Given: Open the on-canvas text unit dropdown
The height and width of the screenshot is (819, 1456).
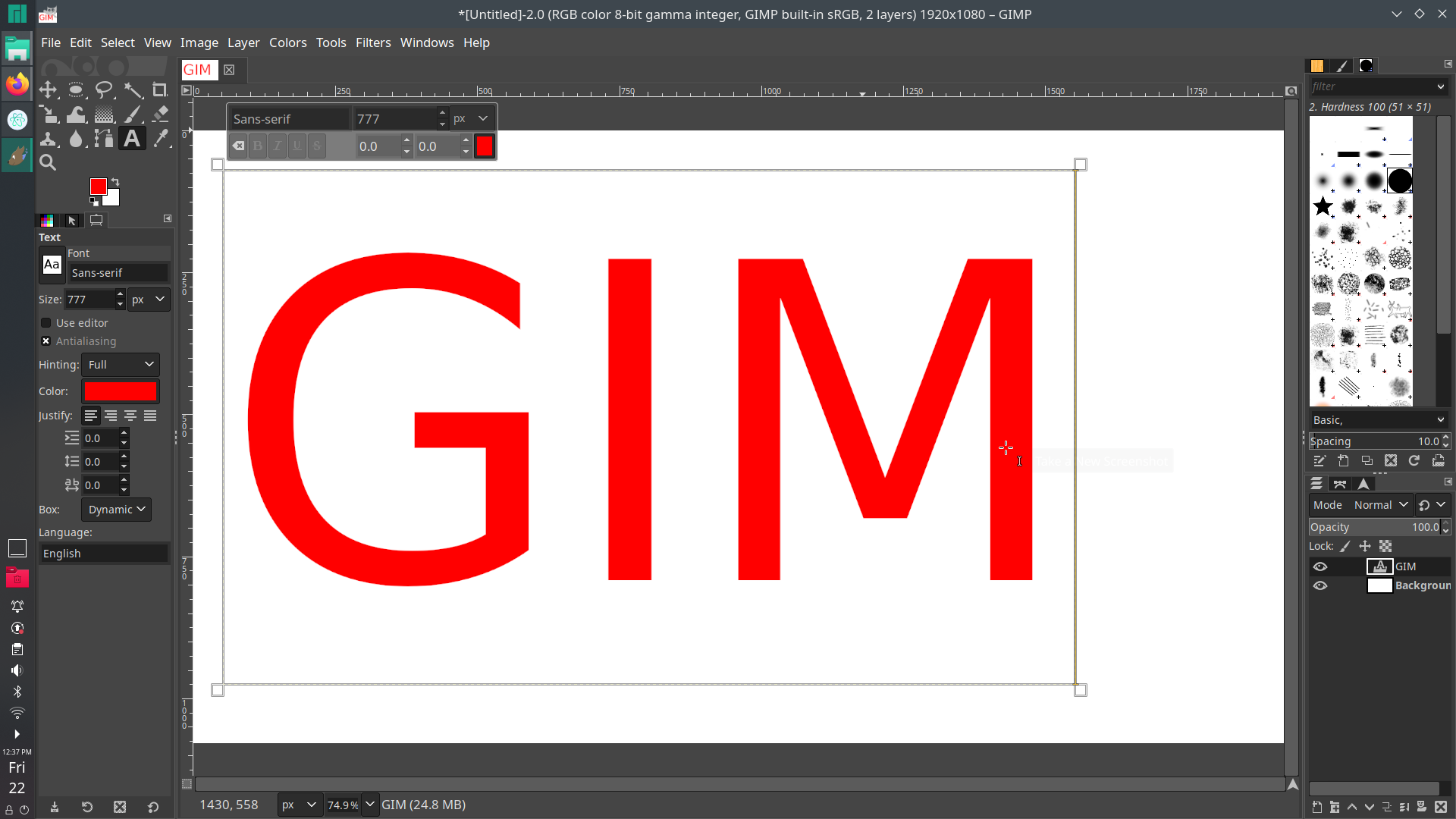Looking at the screenshot, I should coord(471,119).
